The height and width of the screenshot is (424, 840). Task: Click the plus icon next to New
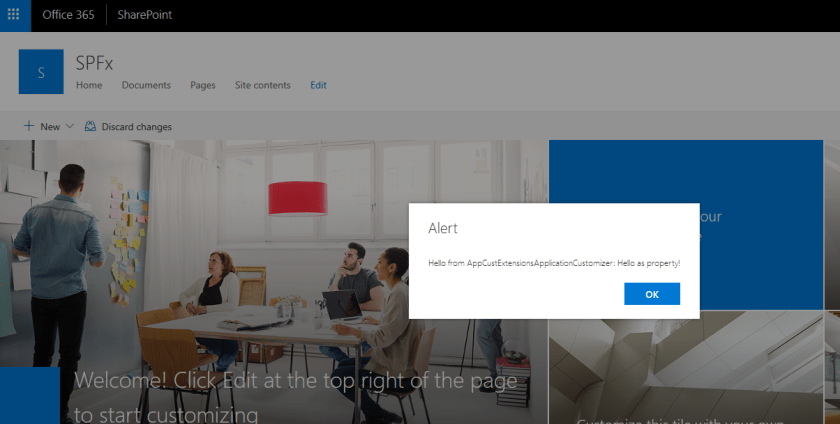click(x=29, y=126)
